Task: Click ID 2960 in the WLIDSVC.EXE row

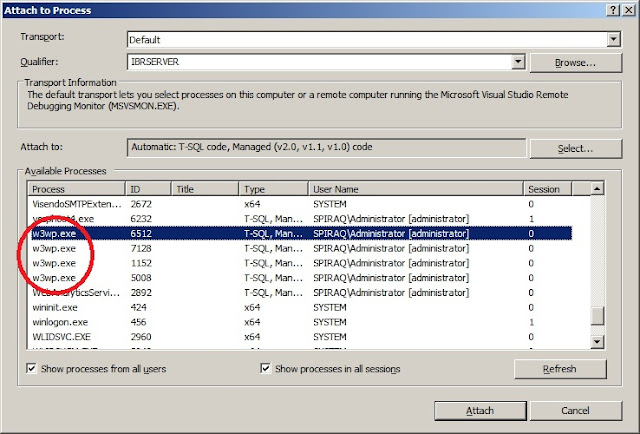Action: click(141, 337)
